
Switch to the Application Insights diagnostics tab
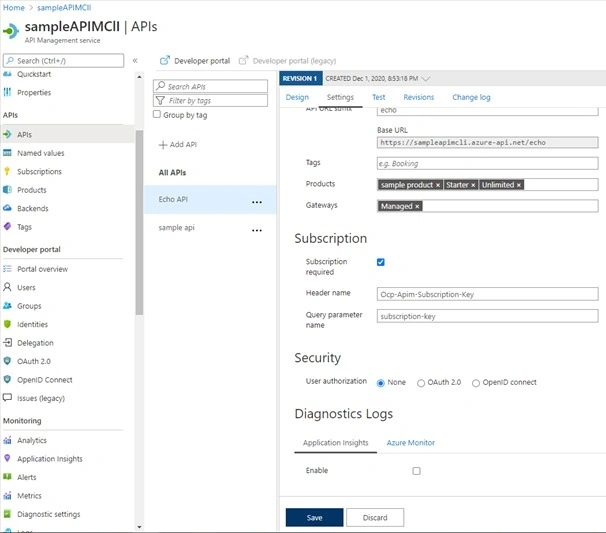pyautogui.click(x=335, y=443)
